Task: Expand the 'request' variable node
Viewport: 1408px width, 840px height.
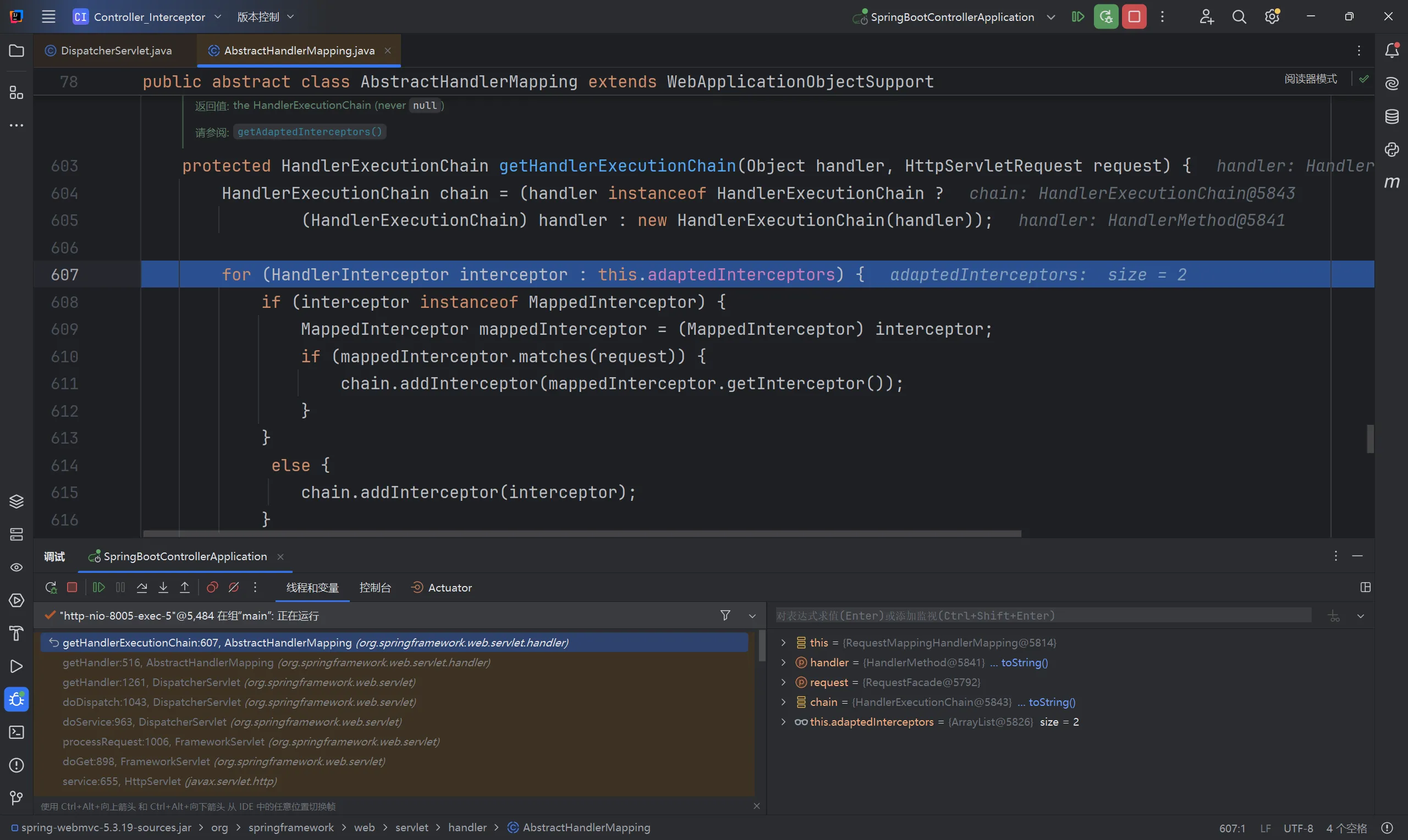Action: 784,682
